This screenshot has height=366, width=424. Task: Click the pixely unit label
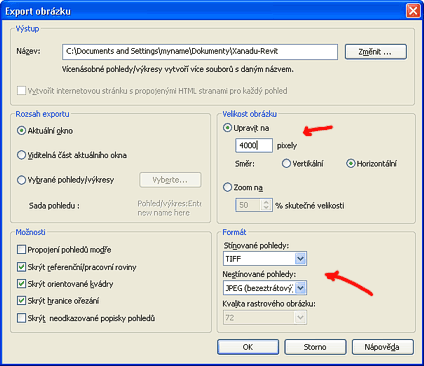(x=287, y=146)
